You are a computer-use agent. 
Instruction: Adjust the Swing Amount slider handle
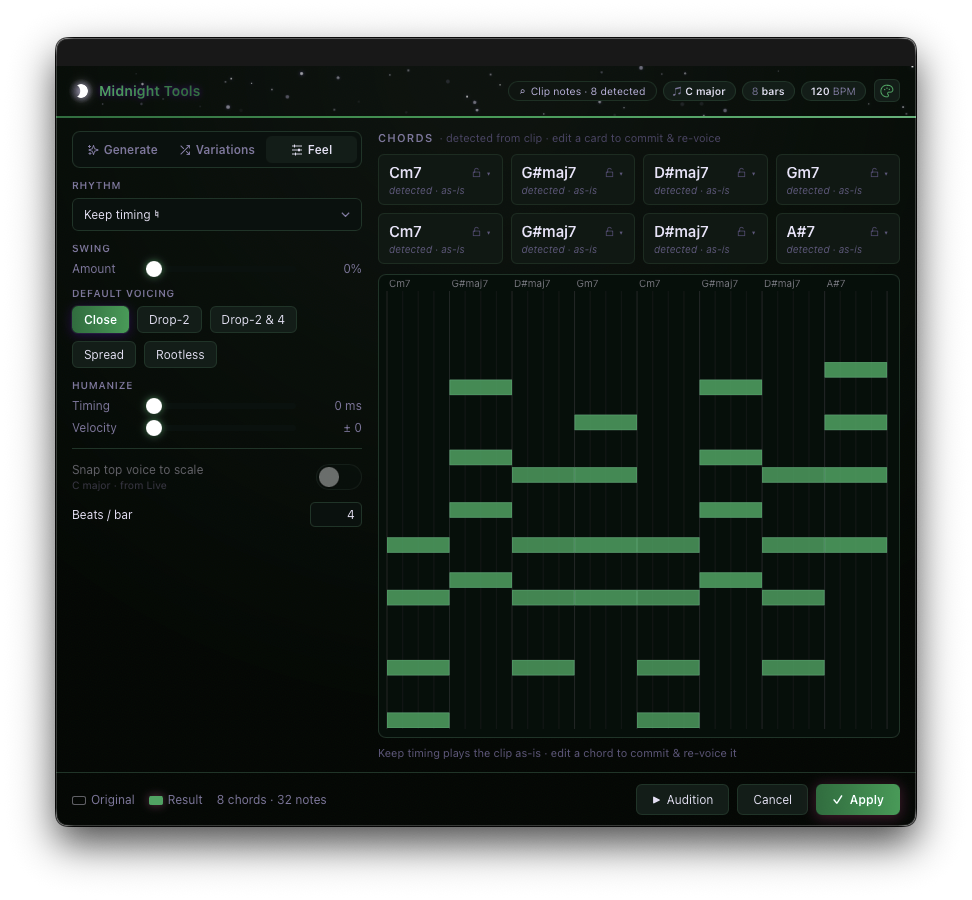coord(154,269)
